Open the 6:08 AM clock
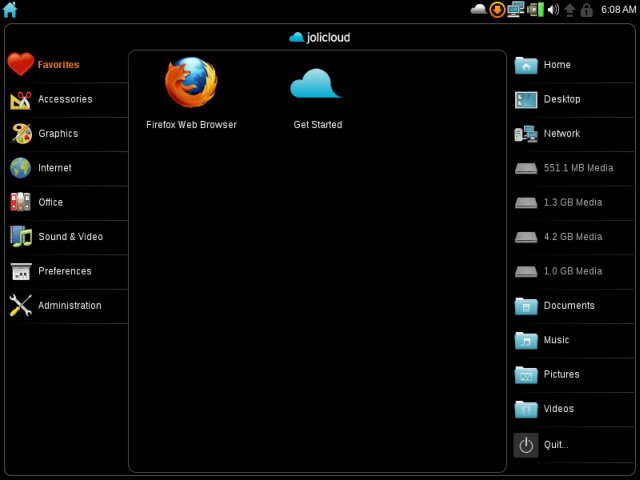 [x=618, y=9]
